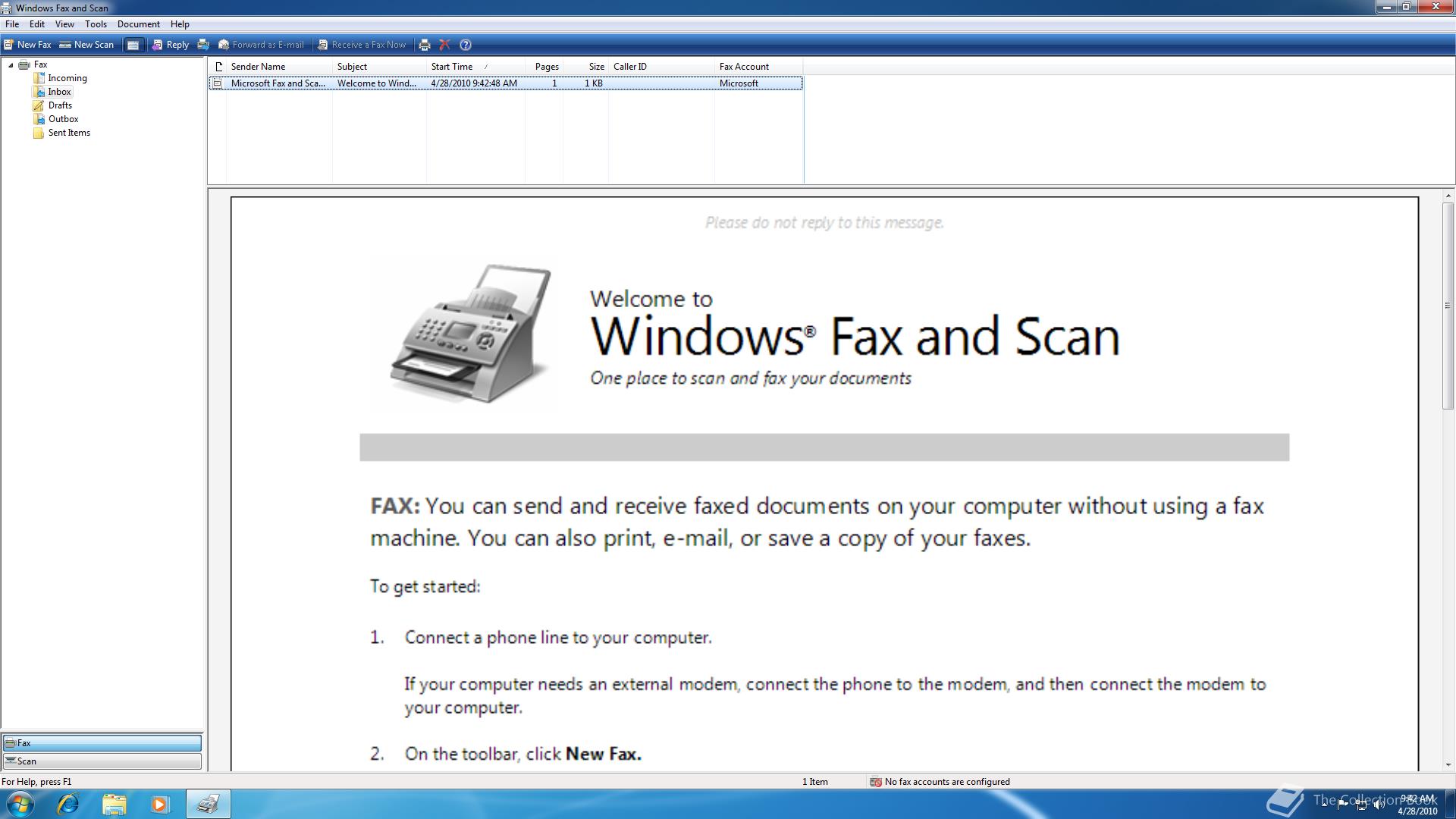Switch to the Fax view tab
1456x819 pixels.
[102, 743]
